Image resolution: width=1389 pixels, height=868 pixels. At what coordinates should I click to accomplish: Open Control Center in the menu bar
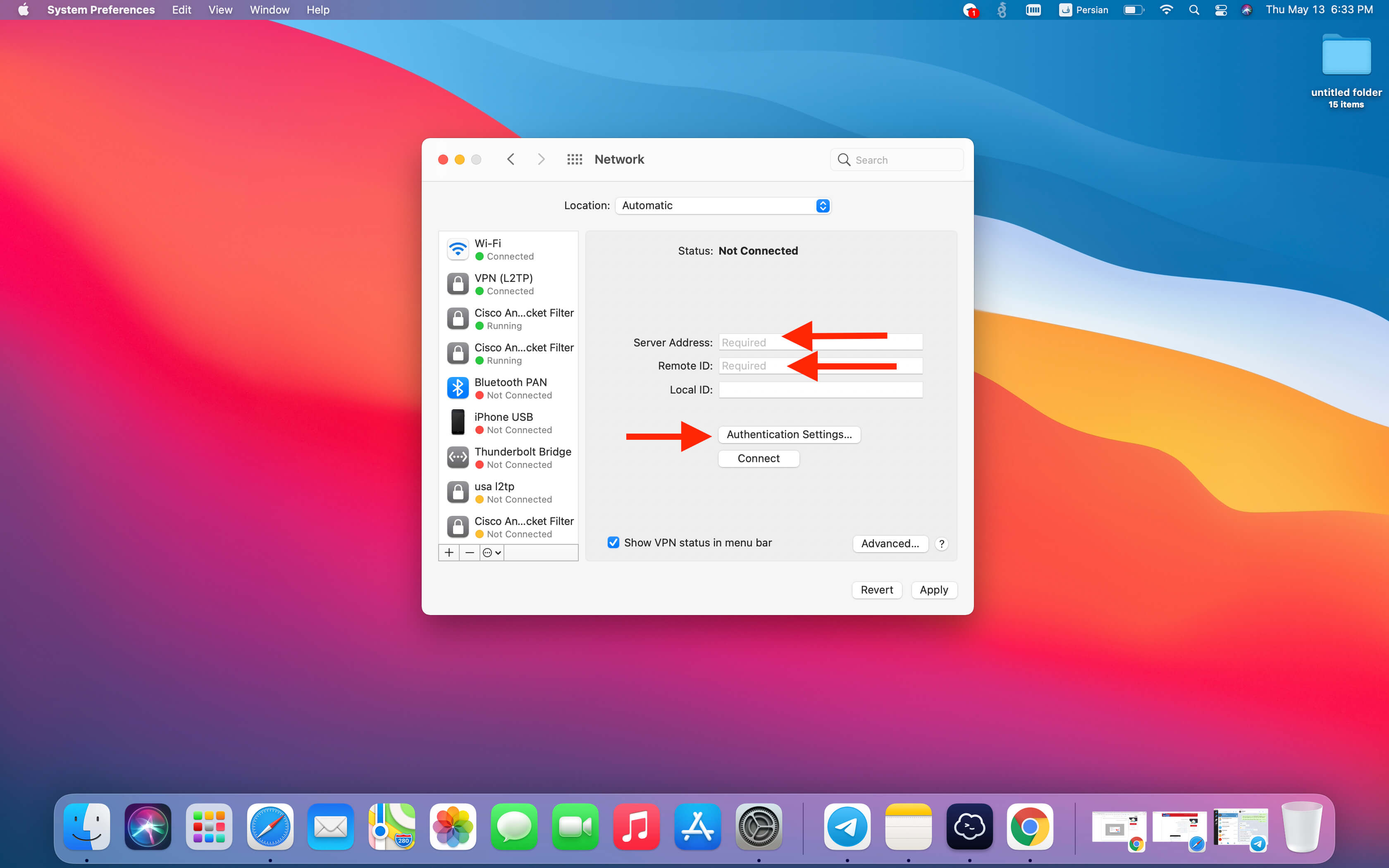point(1221,10)
